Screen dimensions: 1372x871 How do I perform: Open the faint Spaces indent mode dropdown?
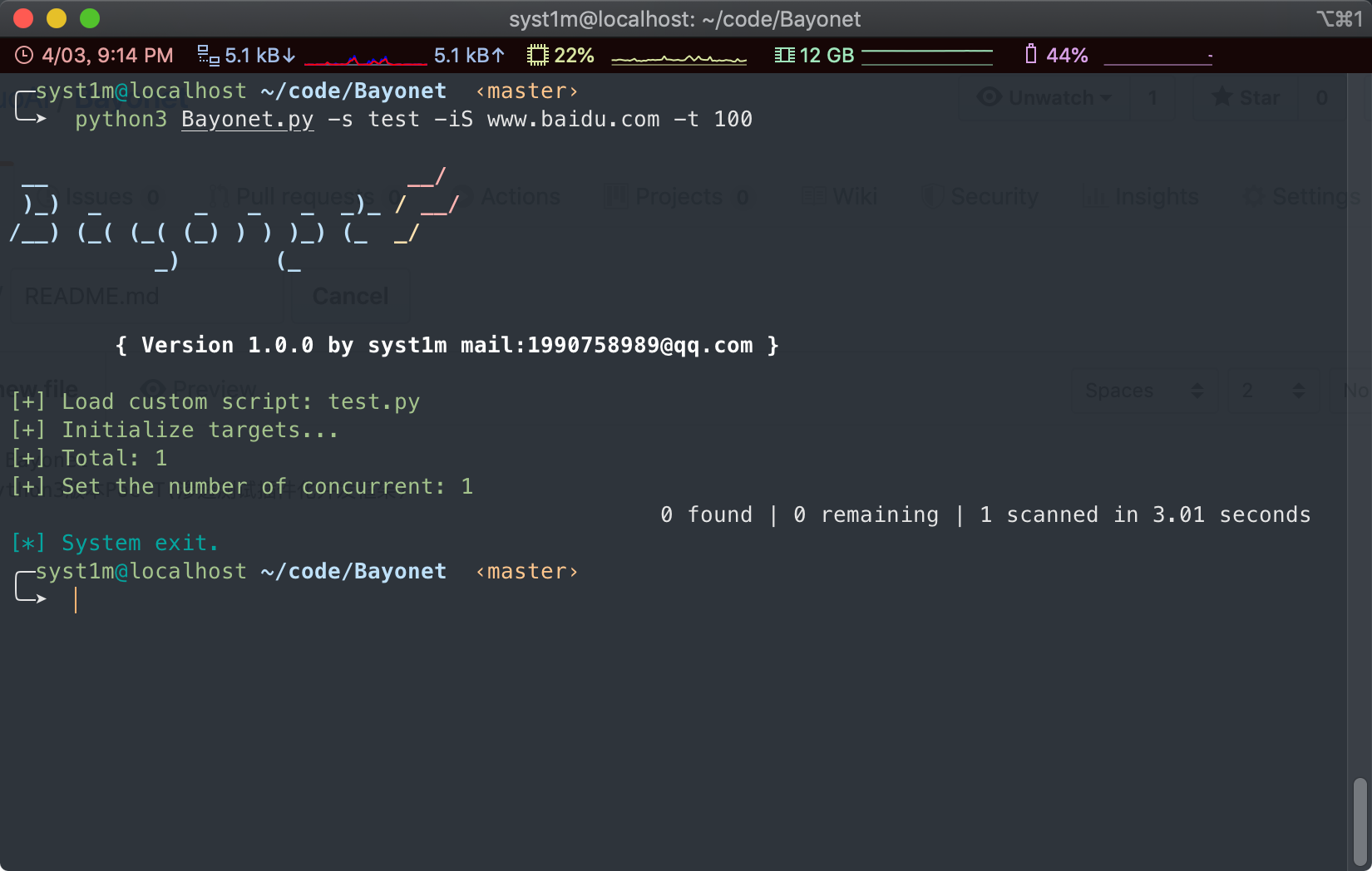click(1144, 391)
